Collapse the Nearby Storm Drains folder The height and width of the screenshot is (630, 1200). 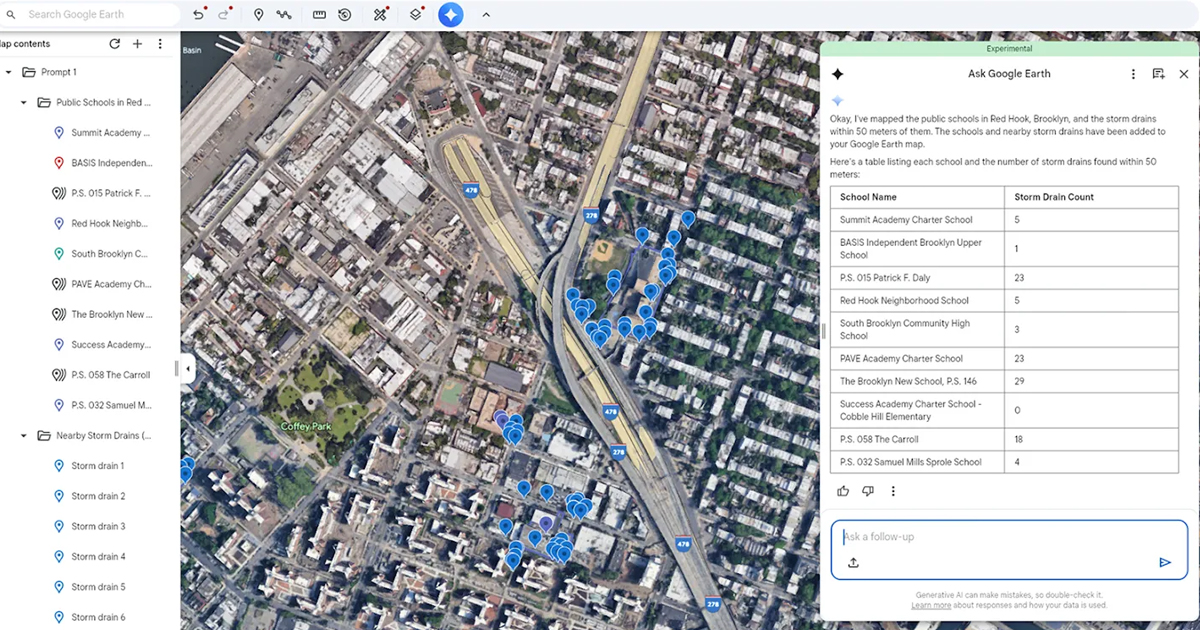(x=24, y=436)
